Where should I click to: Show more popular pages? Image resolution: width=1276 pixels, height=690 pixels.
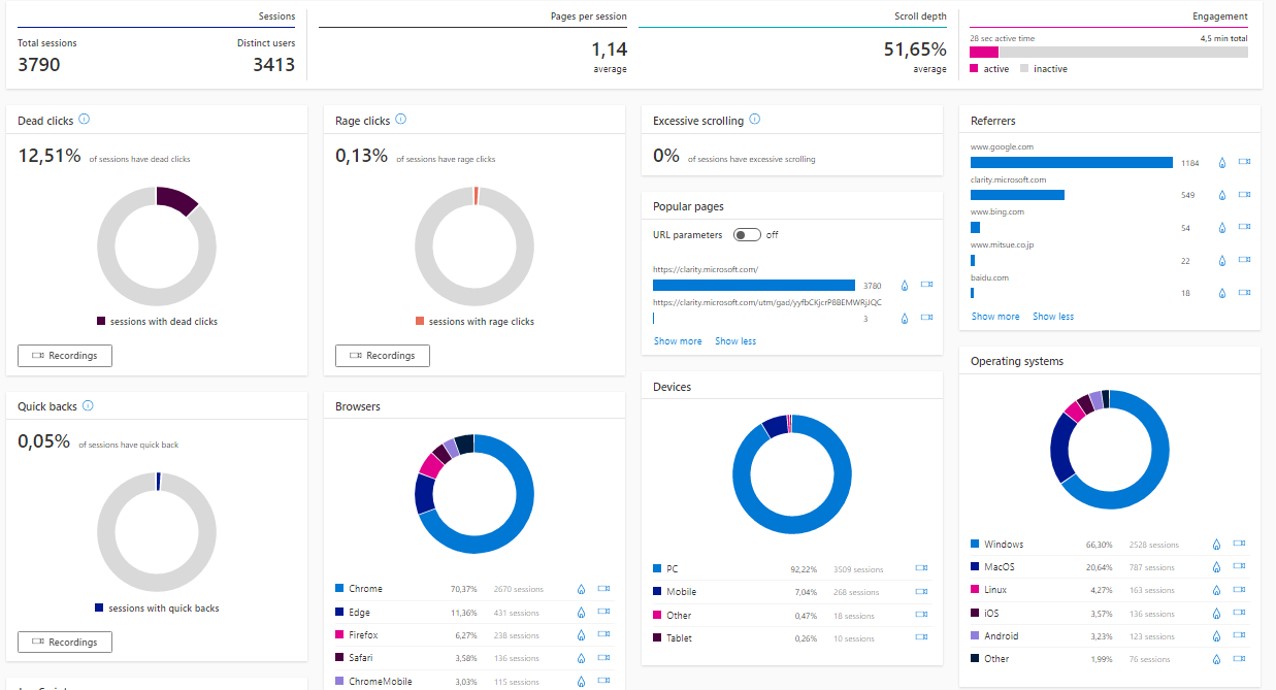678,341
